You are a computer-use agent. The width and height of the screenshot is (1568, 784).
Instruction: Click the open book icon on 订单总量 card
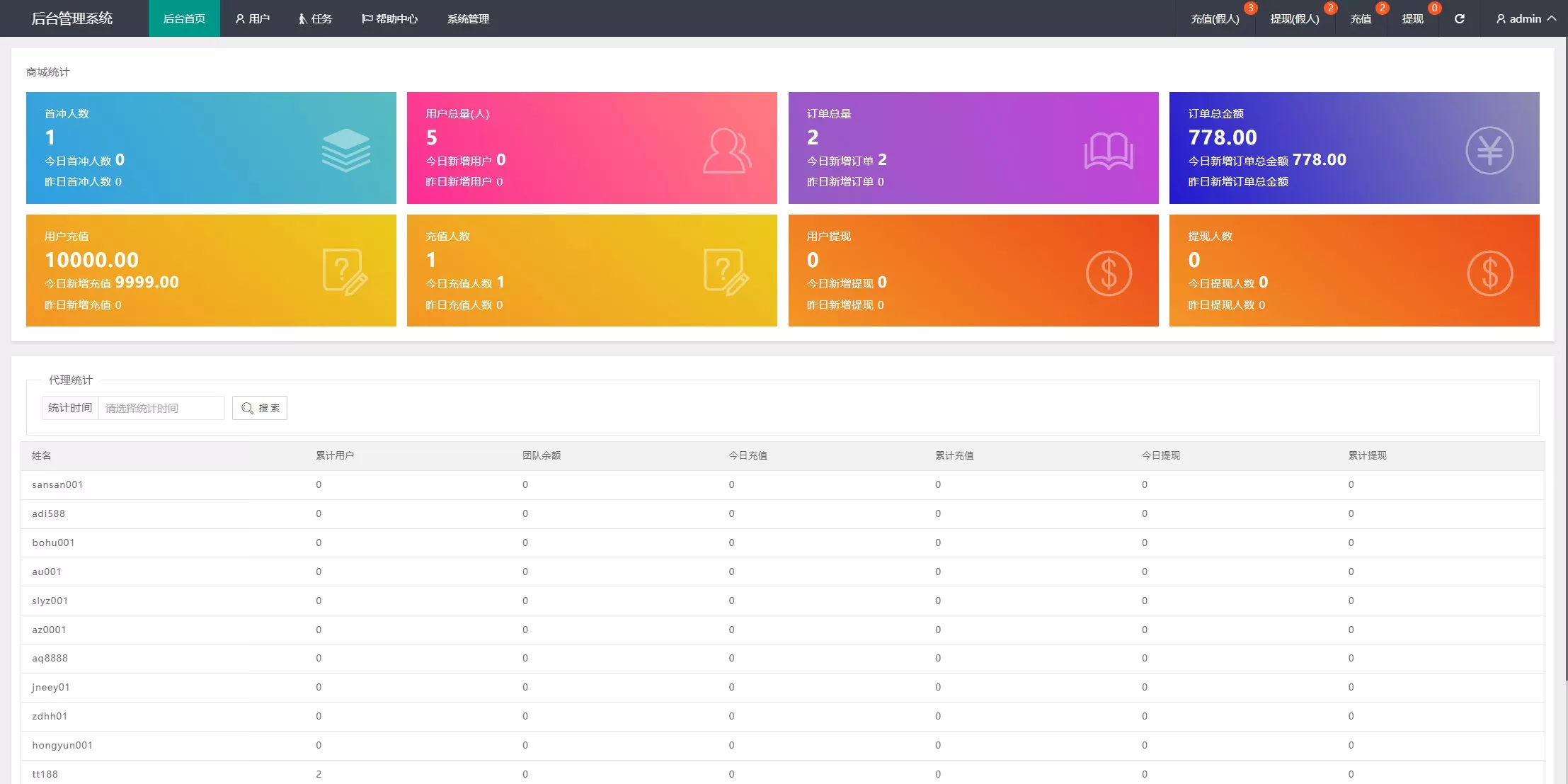pyautogui.click(x=1108, y=151)
